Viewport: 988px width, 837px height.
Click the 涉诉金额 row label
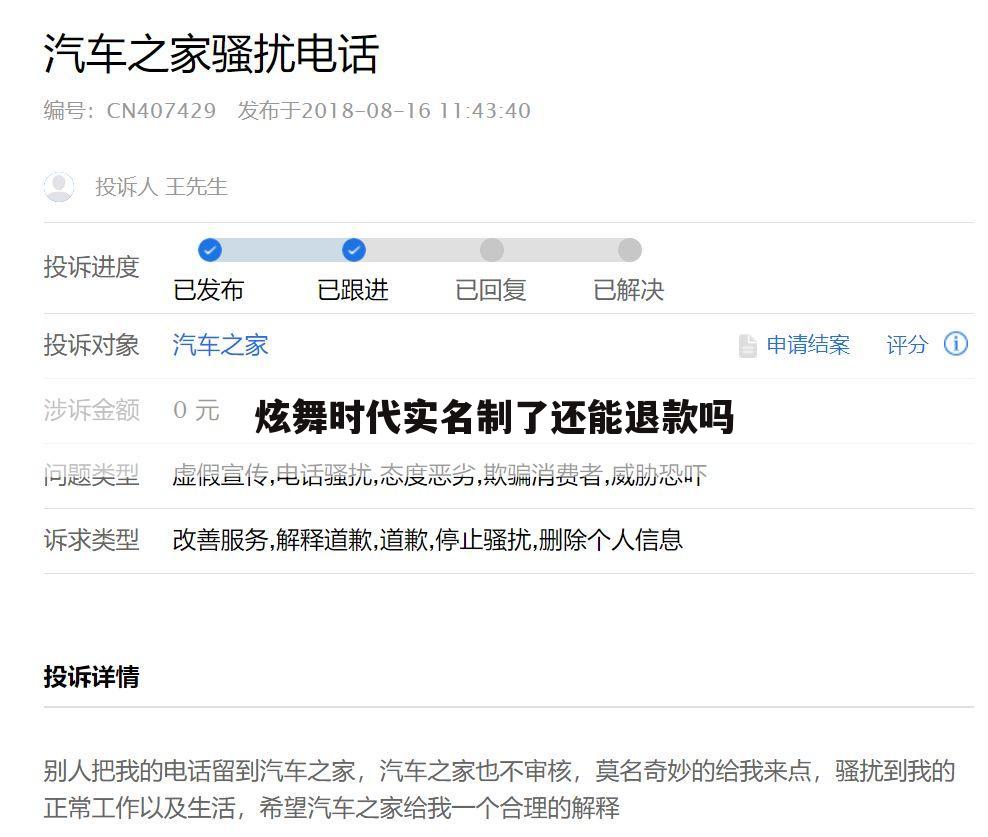pos(91,410)
